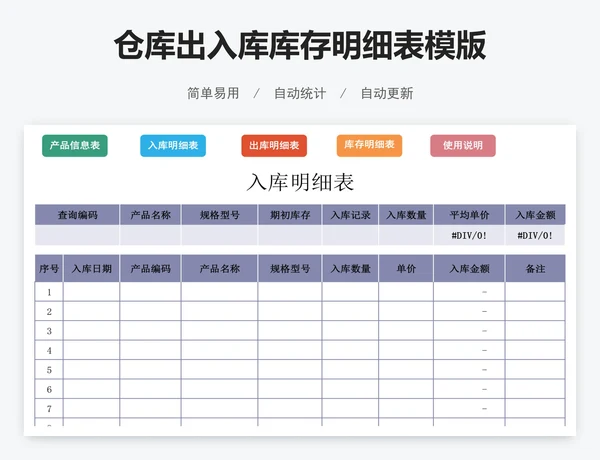Select row number 5 cell
This screenshot has height=460, width=600.
(49, 370)
